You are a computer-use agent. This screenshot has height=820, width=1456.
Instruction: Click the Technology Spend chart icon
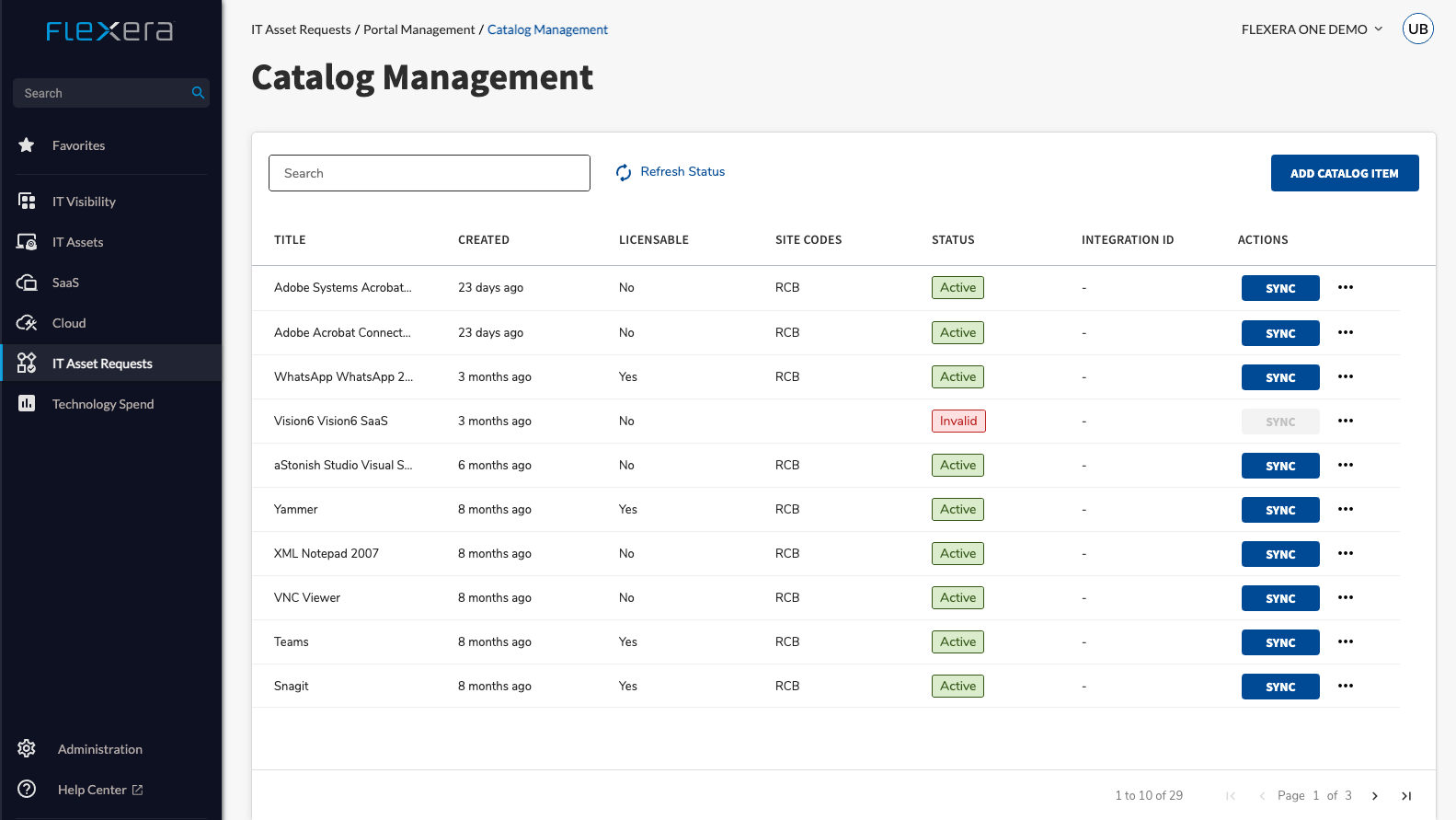pos(27,404)
